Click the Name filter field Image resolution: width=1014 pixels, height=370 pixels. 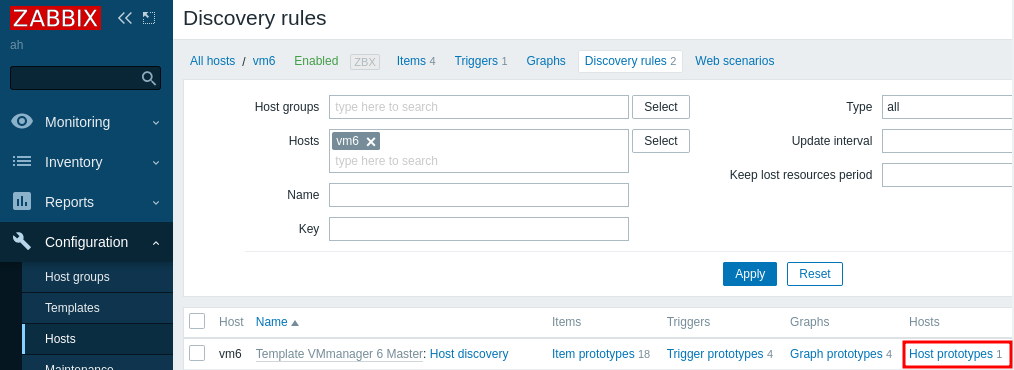pos(479,195)
